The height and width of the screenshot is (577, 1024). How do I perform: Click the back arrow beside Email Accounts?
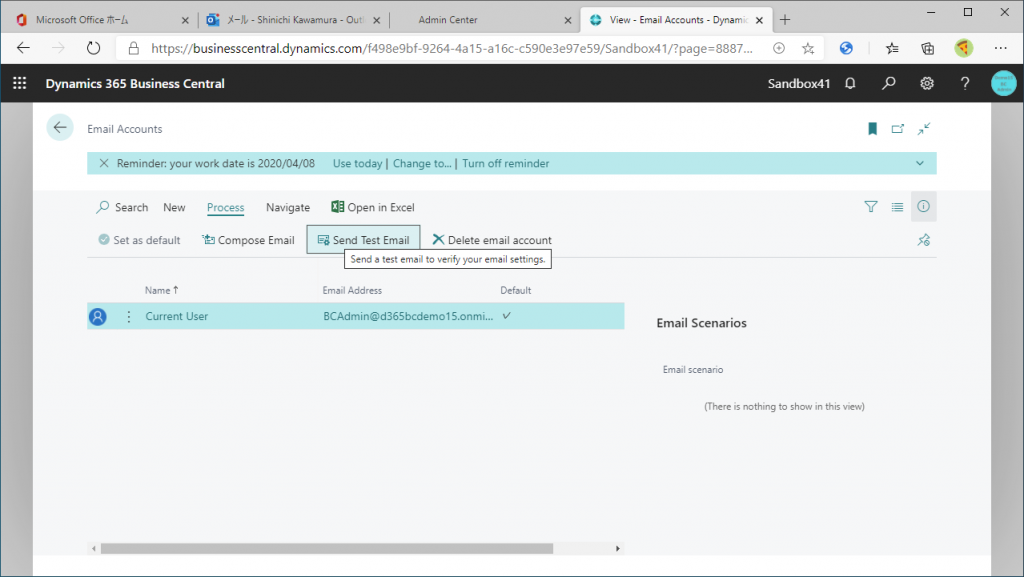coord(60,128)
